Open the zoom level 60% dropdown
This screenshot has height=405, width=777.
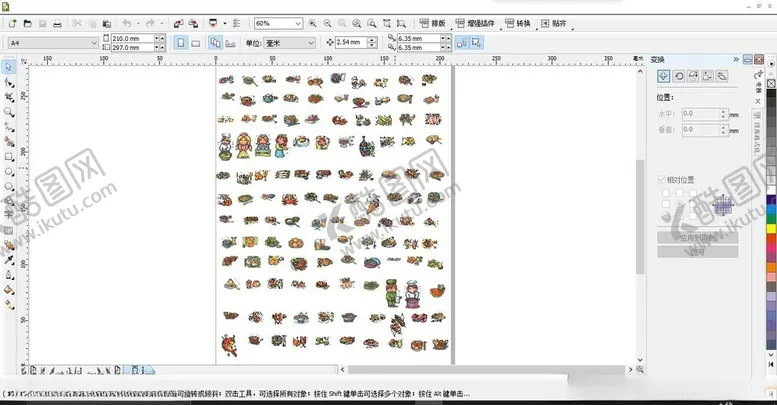(x=298, y=23)
